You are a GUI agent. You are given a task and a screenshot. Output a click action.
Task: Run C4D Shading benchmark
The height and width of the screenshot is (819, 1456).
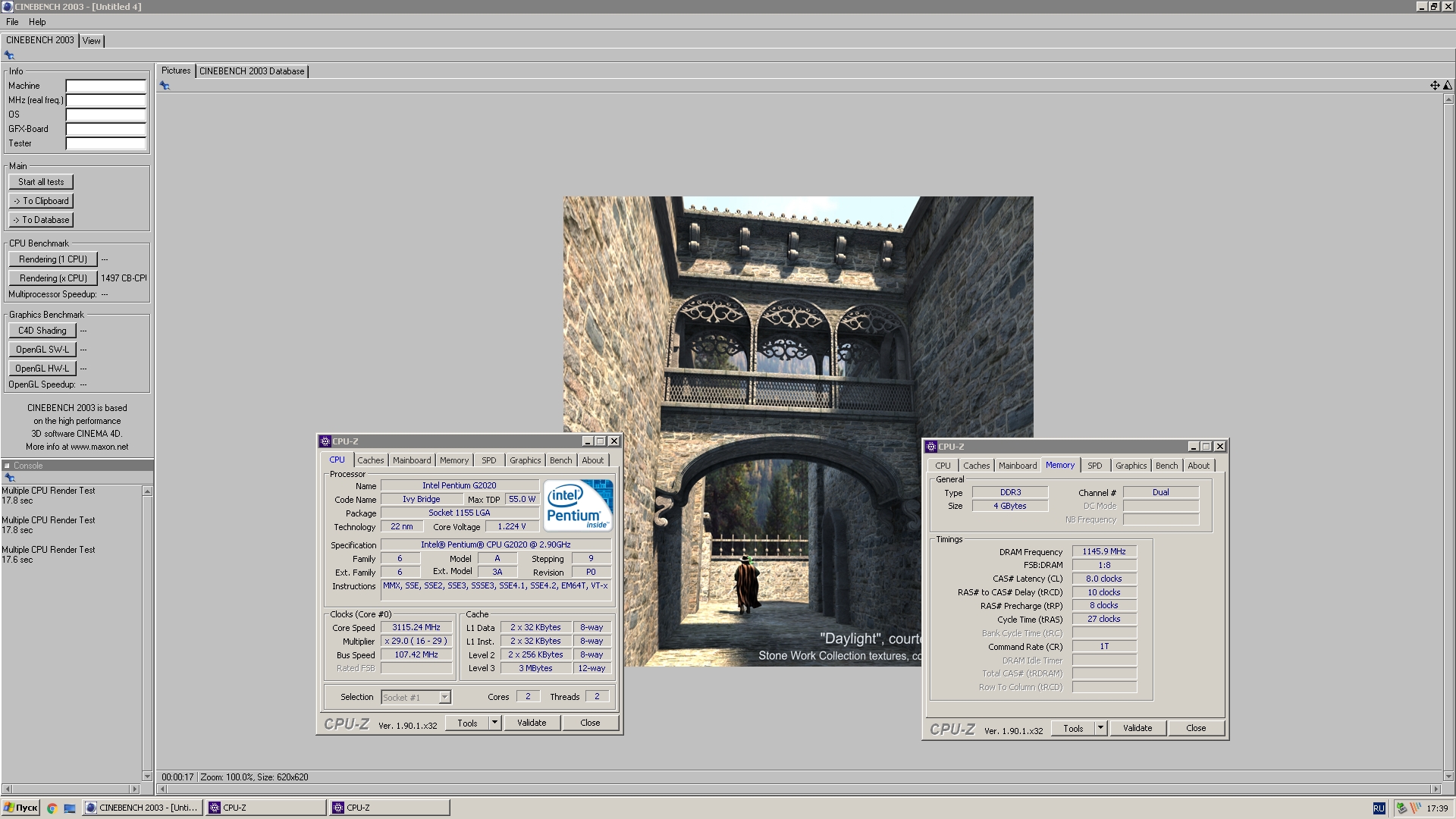click(x=42, y=331)
